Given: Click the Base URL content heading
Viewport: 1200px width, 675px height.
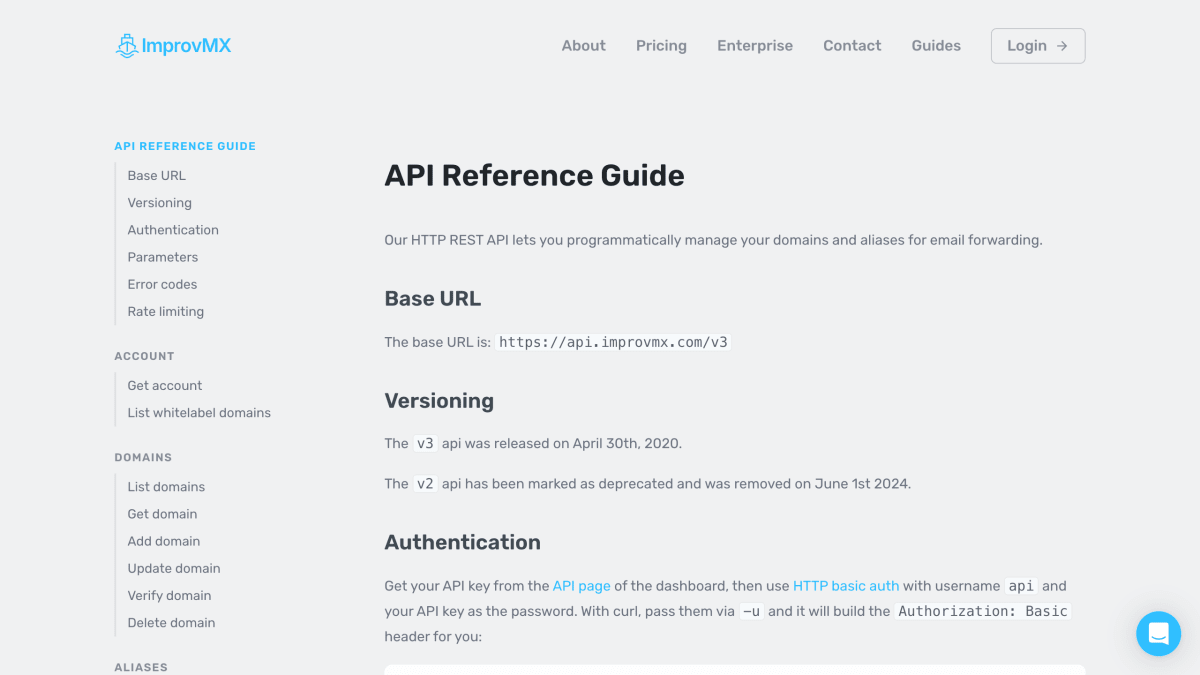Looking at the screenshot, I should pos(433,299).
